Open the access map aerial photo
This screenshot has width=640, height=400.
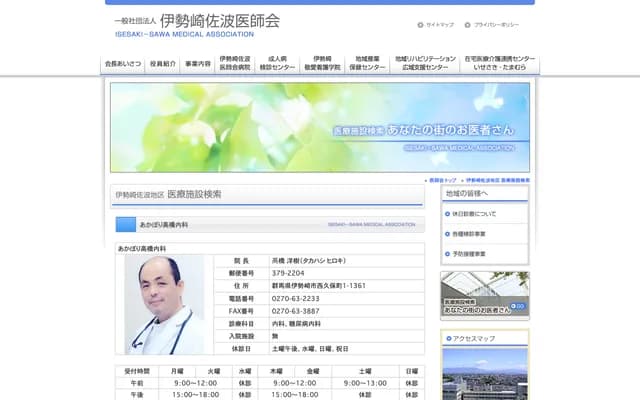pos(485,373)
